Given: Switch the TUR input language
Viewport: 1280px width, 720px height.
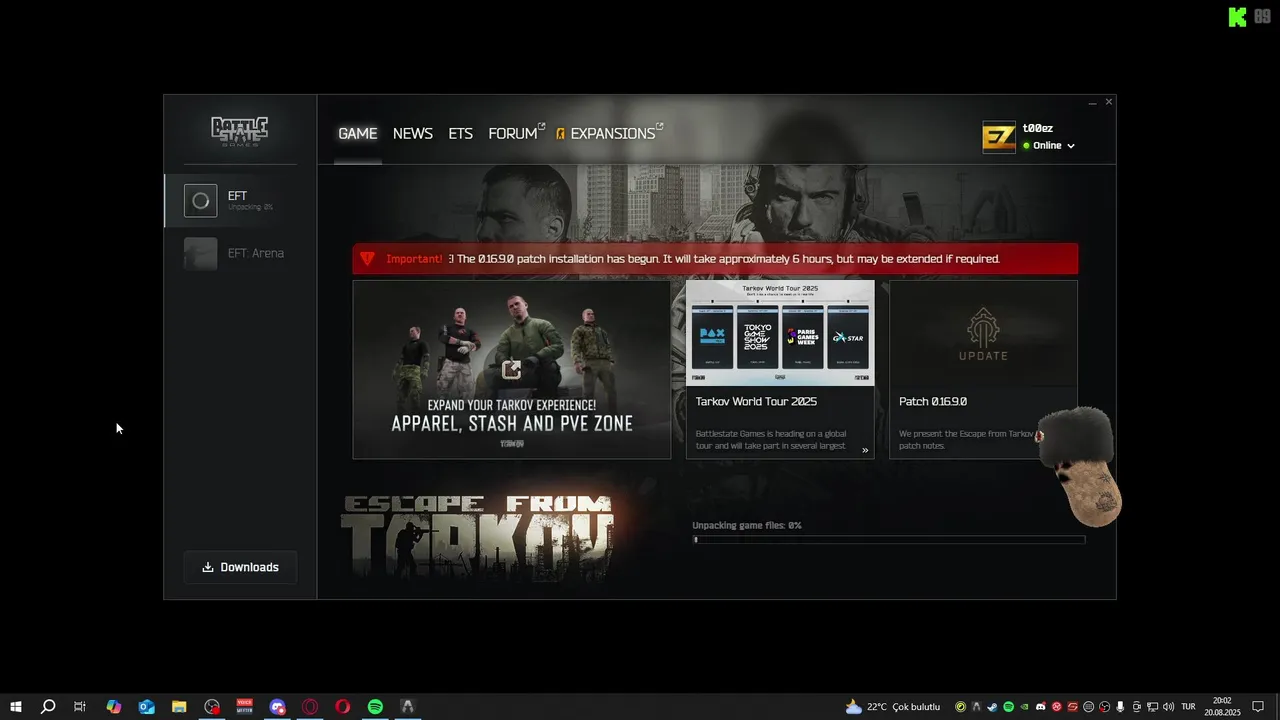Looking at the screenshot, I should (1188, 707).
